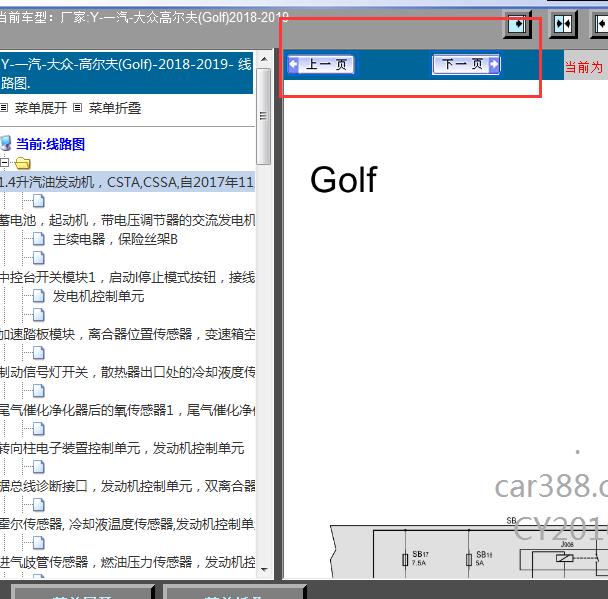Open 制动信号灯开关 entry
The height and width of the screenshot is (599, 608).
(x=127, y=372)
